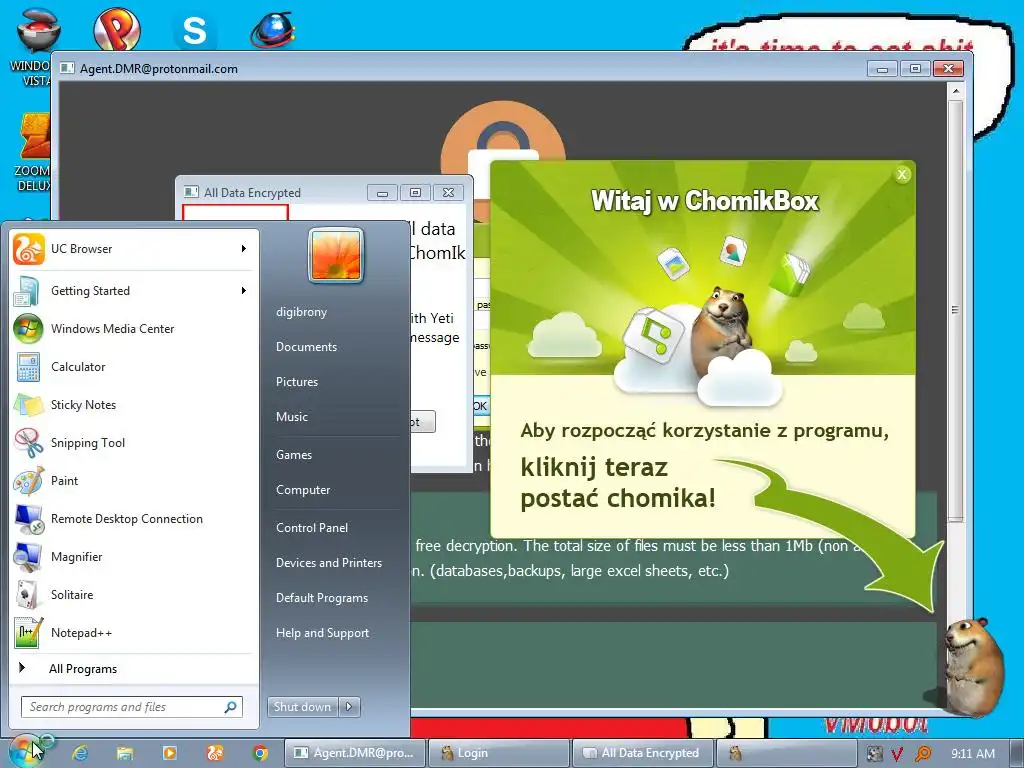Minimize the All Data Encrypted window

pyautogui.click(x=382, y=193)
